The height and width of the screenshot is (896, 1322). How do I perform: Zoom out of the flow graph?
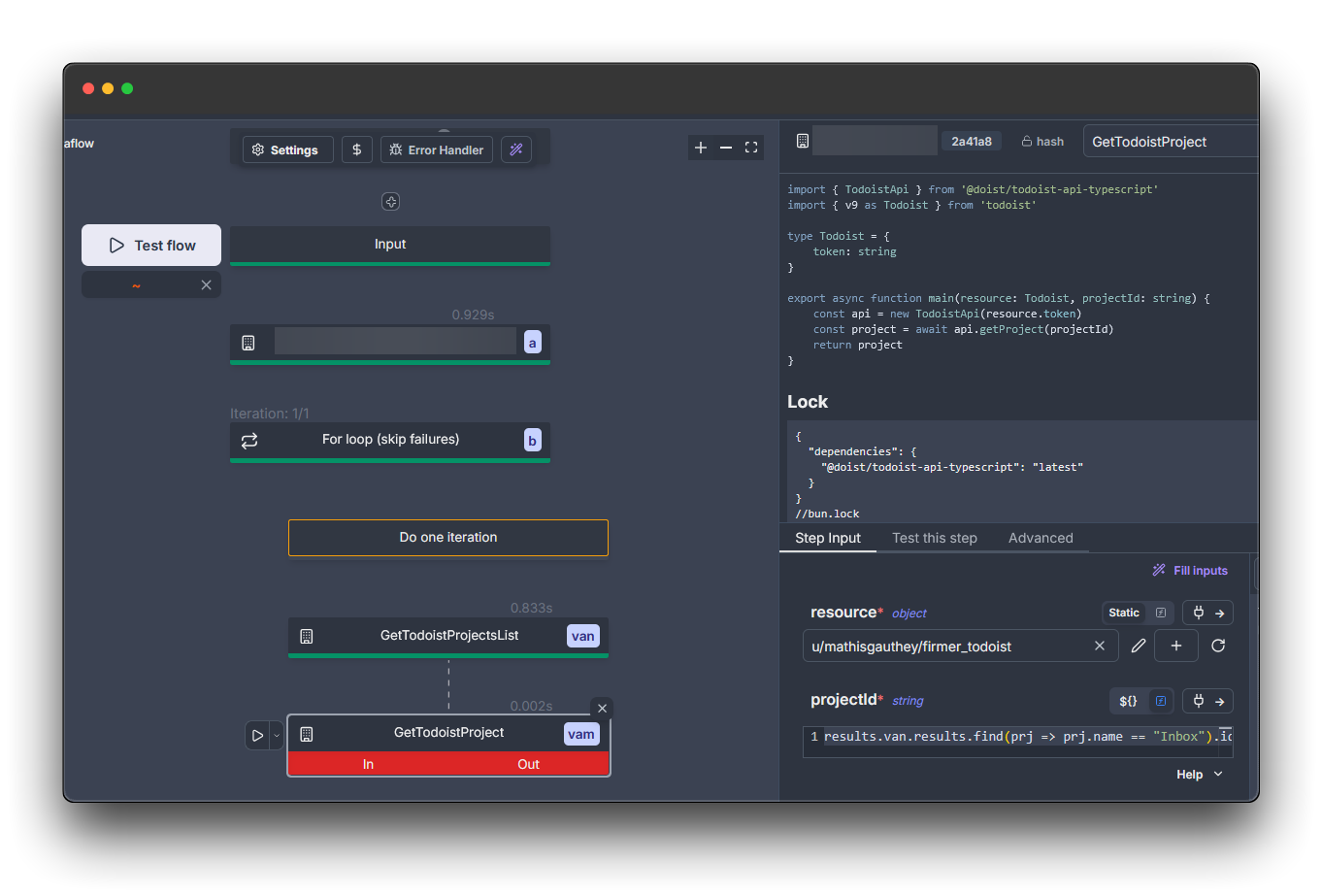pos(726,148)
